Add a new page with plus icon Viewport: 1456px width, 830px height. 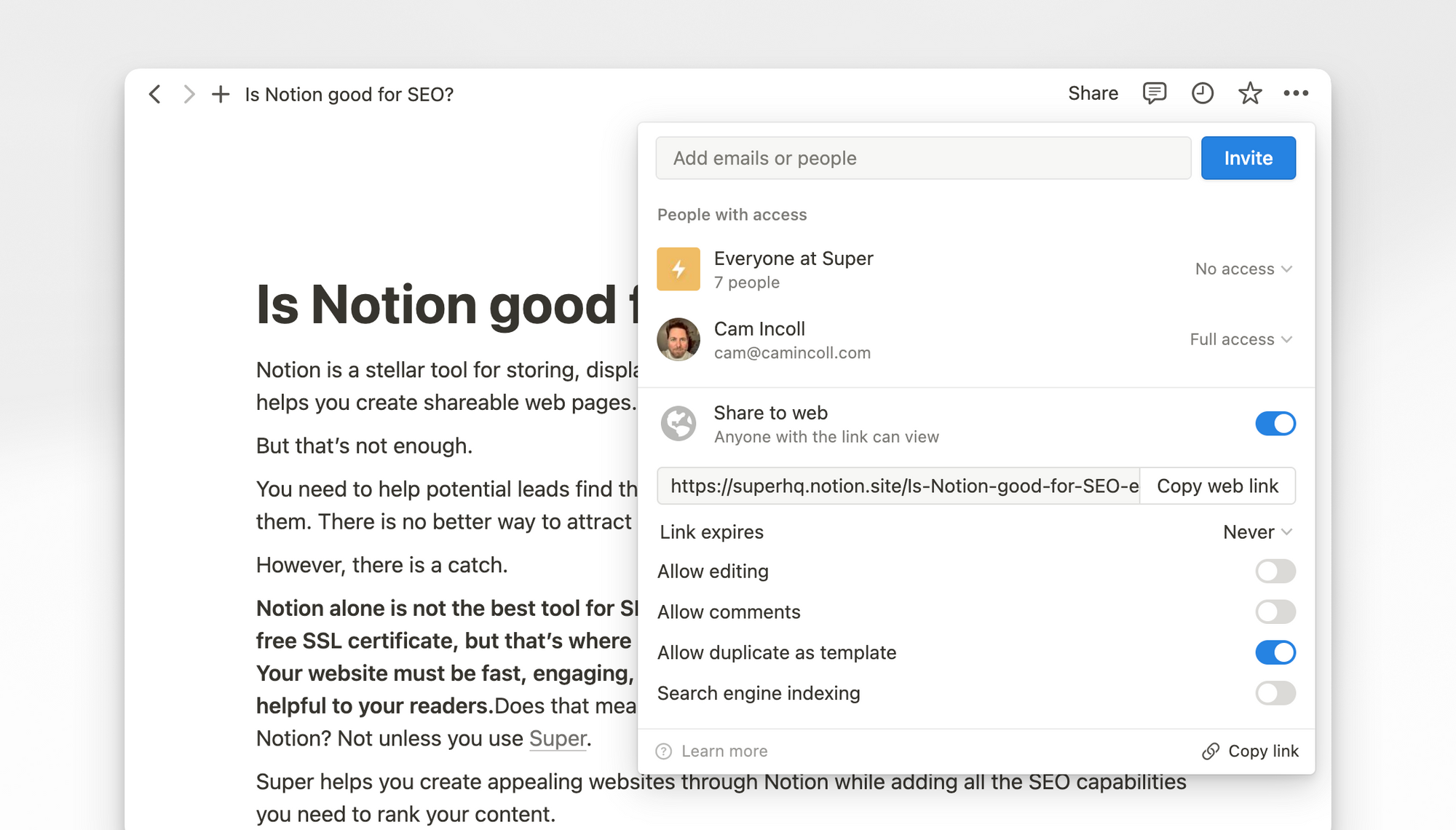(221, 94)
